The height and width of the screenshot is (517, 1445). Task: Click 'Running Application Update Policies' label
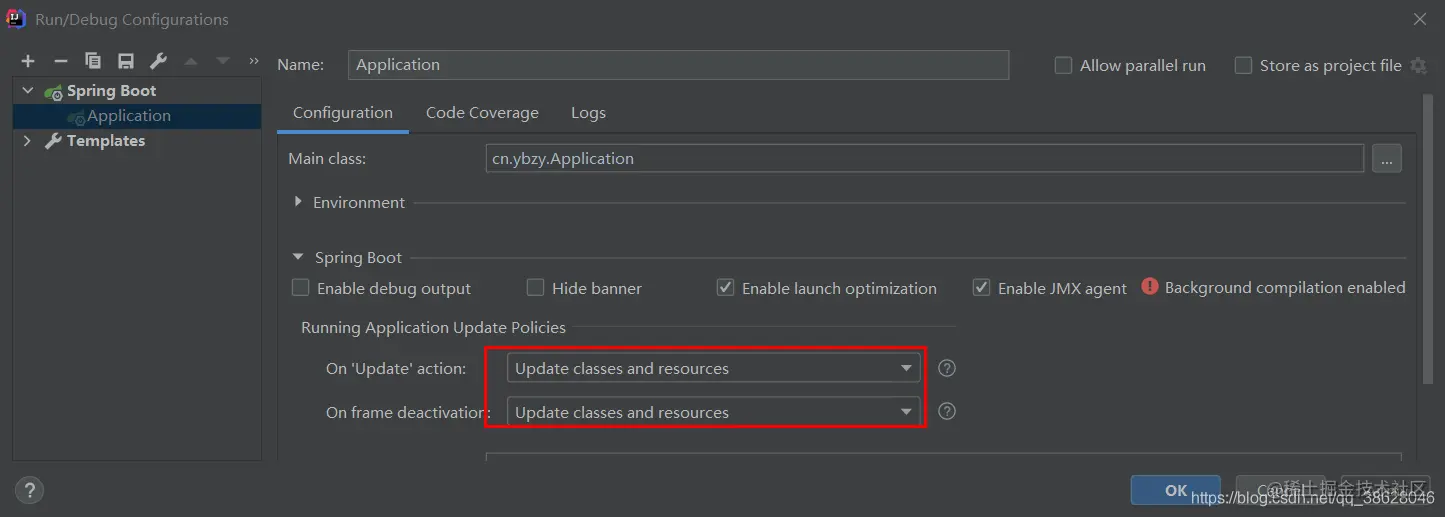point(433,327)
